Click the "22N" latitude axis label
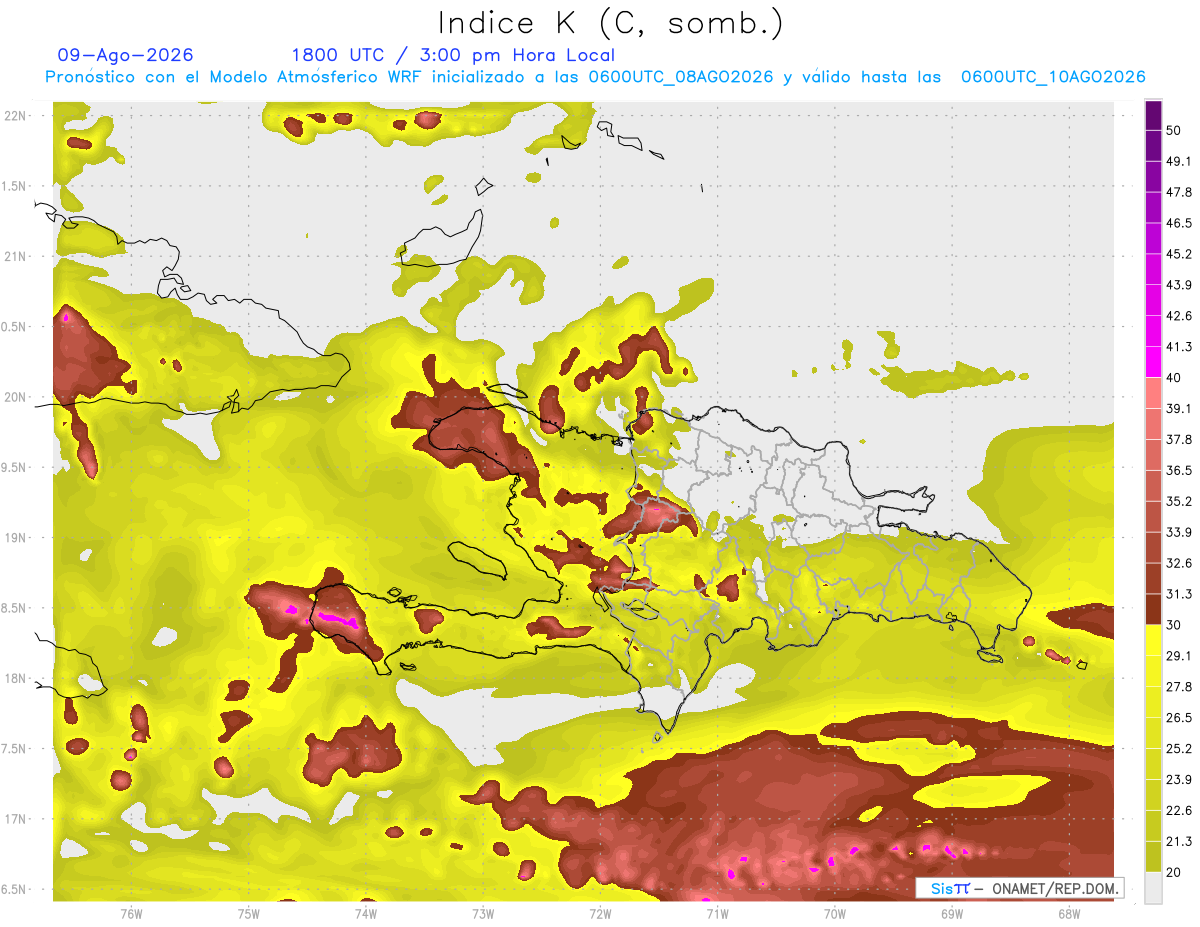 coord(17,116)
